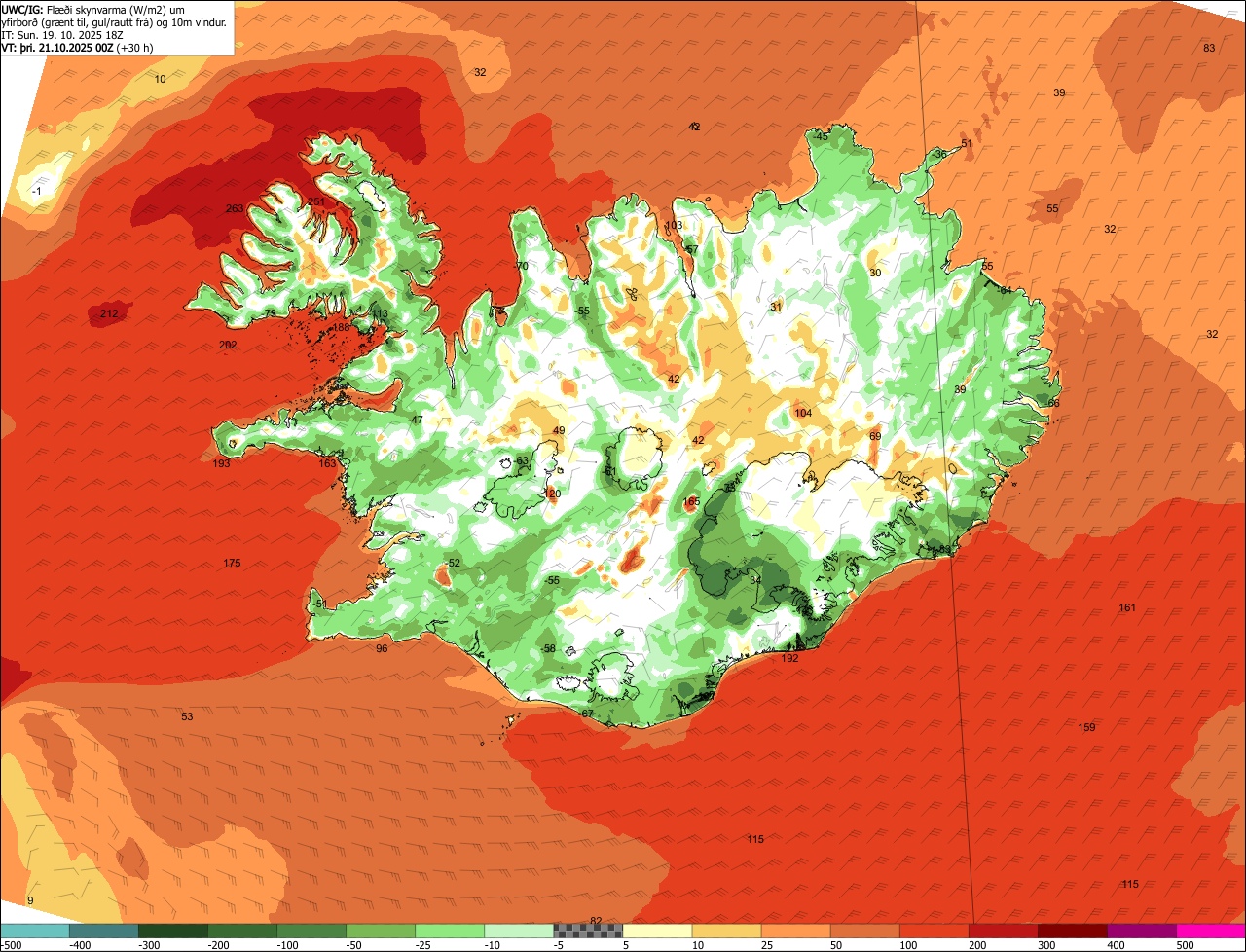Click the legend swatch between 5 and 10

(657, 931)
